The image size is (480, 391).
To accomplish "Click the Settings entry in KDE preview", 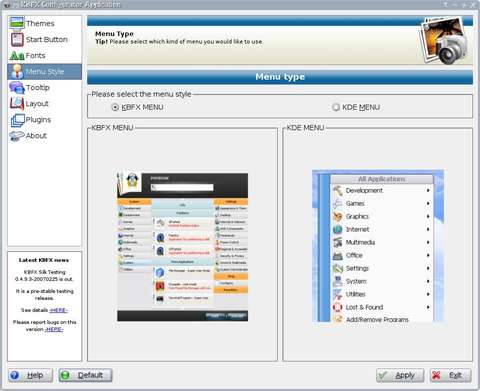I will pos(382,268).
